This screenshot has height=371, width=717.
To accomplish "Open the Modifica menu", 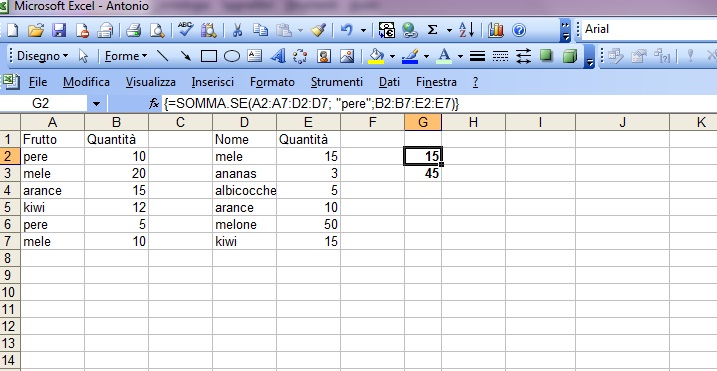I will click(86, 82).
